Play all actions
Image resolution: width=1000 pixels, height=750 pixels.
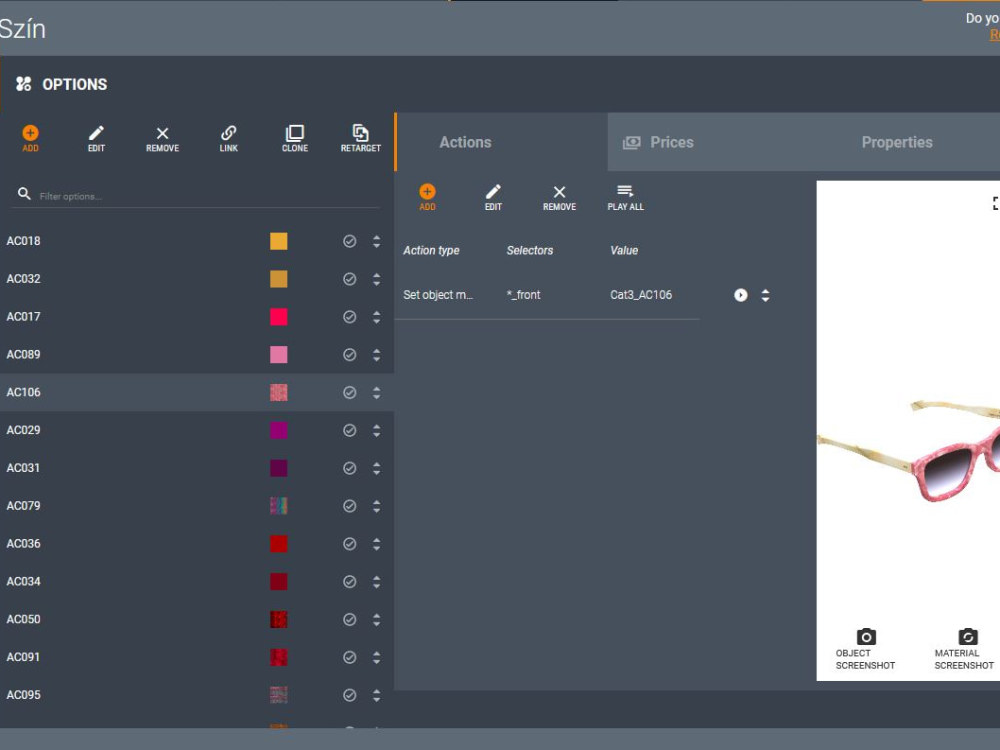point(626,197)
